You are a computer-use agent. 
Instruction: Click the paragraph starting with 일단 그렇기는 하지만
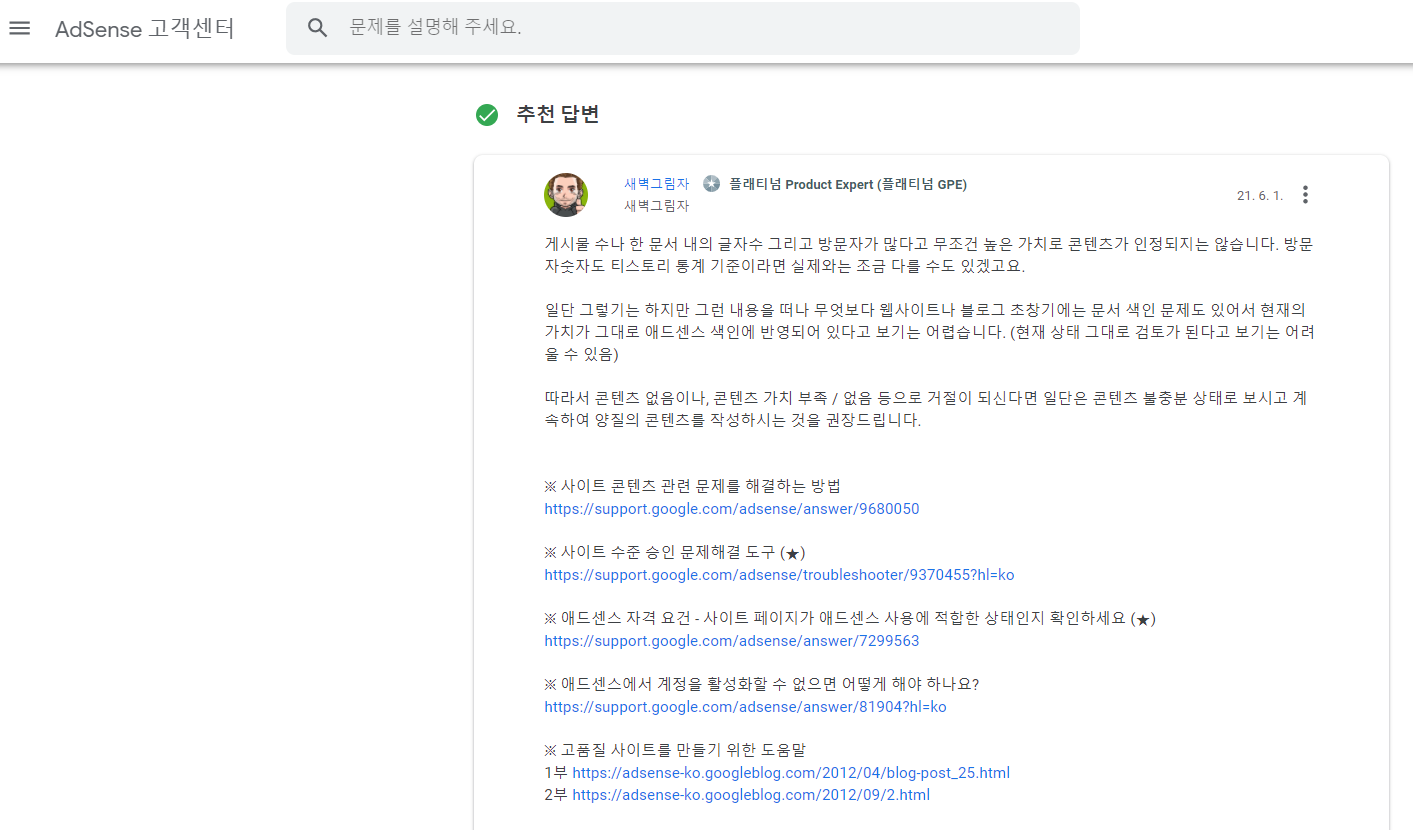931,332
